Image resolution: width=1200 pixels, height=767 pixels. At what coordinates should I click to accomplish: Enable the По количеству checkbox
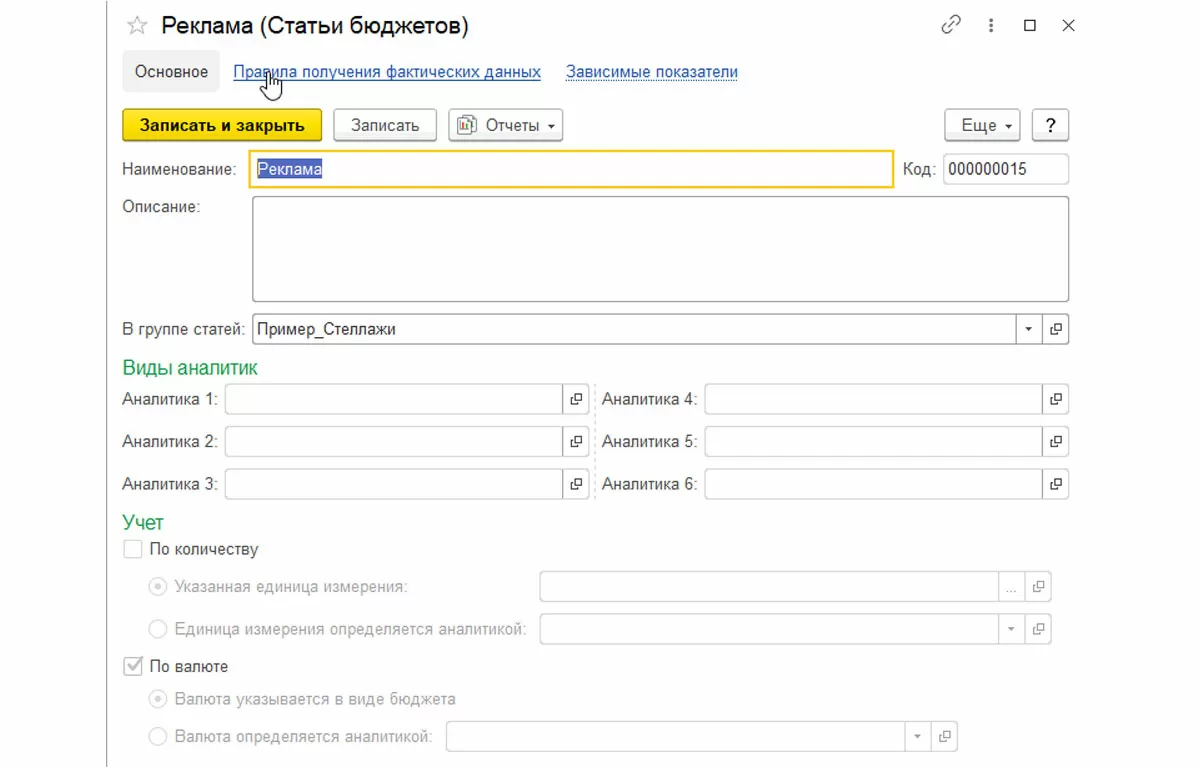[132, 549]
